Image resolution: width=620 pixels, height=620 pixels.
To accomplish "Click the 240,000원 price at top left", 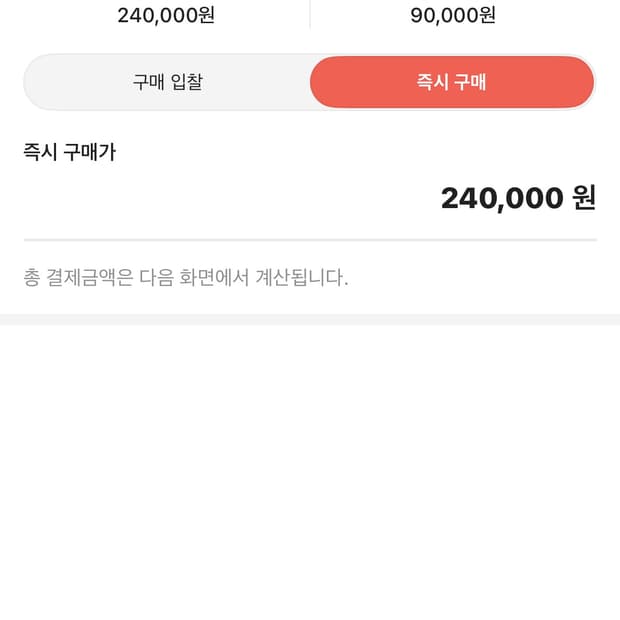I will [166, 15].
